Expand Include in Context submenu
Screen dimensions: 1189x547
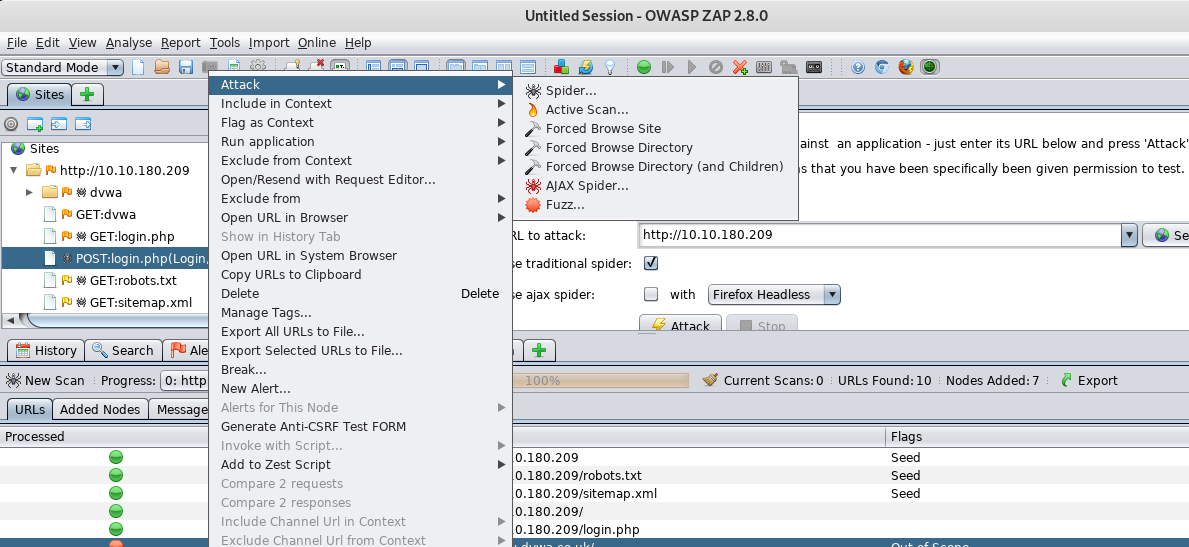(360, 104)
